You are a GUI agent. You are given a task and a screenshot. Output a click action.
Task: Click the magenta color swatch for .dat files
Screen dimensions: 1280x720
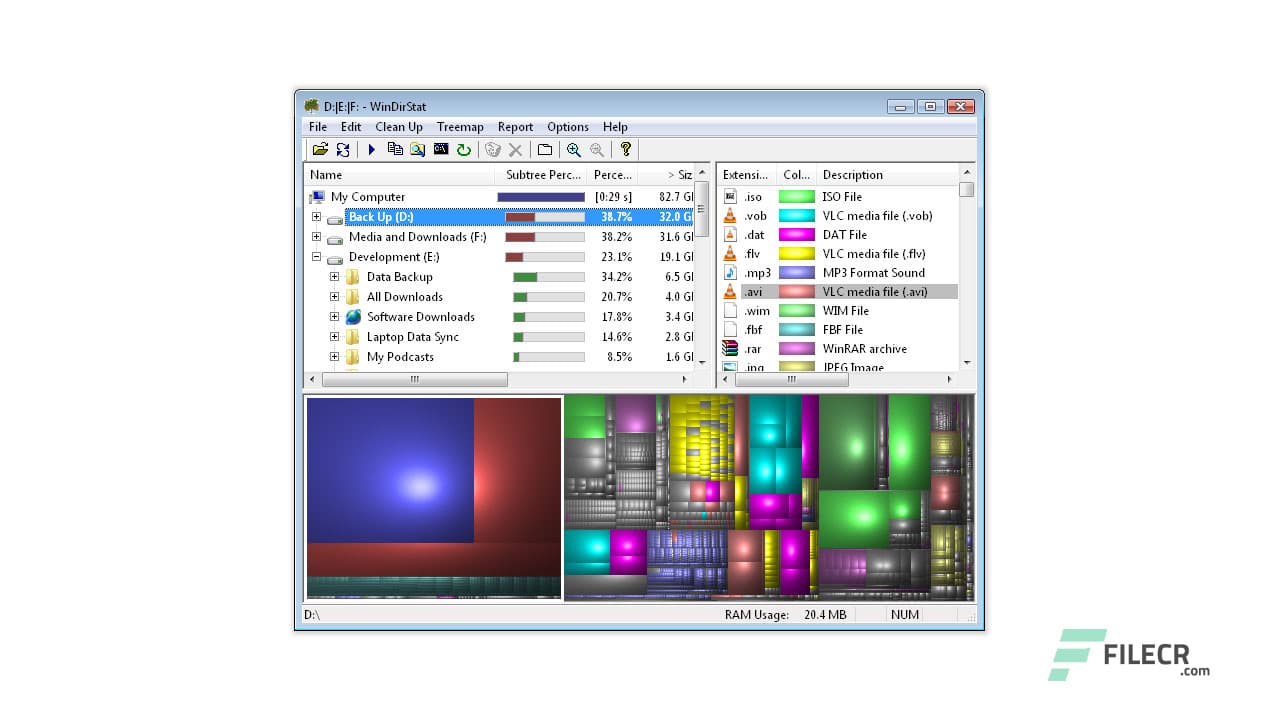[795, 234]
